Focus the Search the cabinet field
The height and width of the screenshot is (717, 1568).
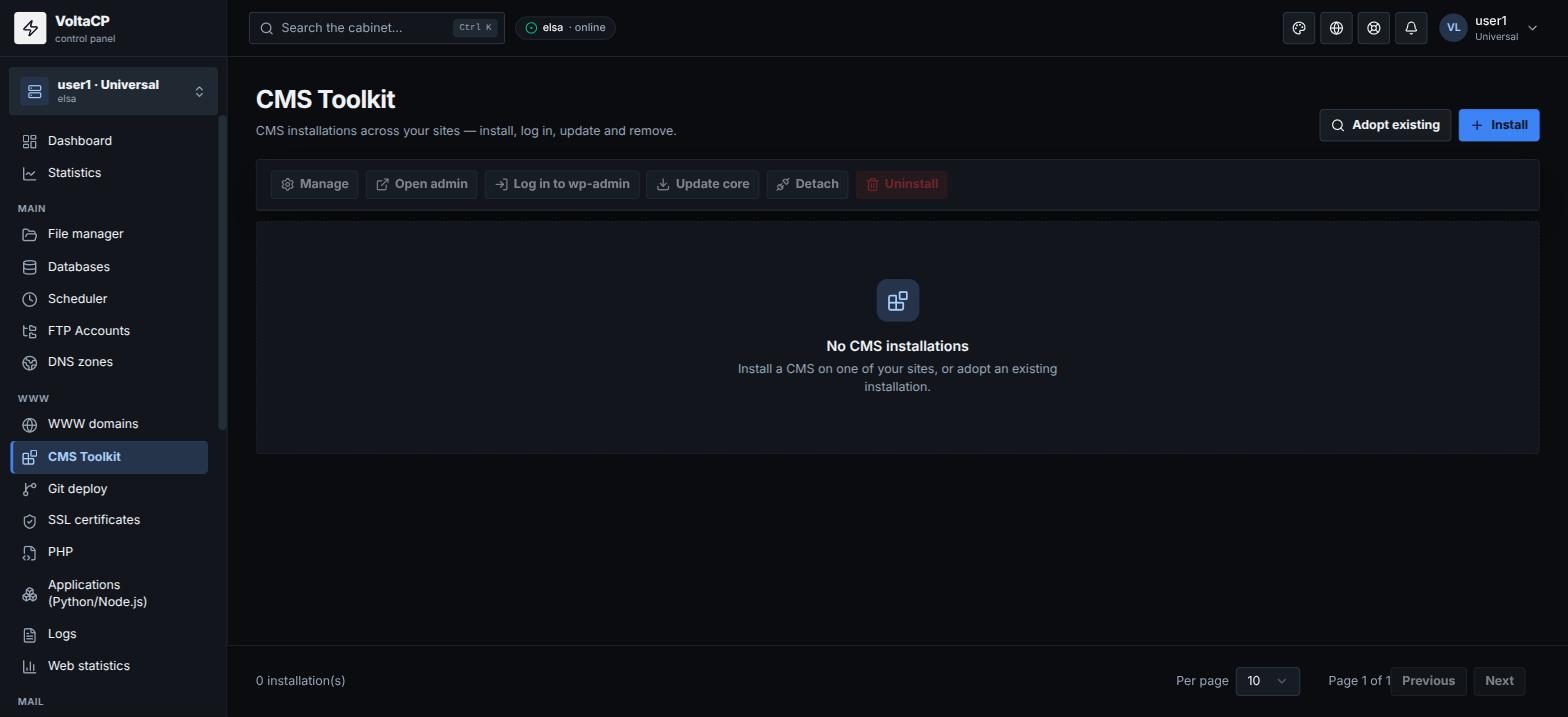coord(376,28)
